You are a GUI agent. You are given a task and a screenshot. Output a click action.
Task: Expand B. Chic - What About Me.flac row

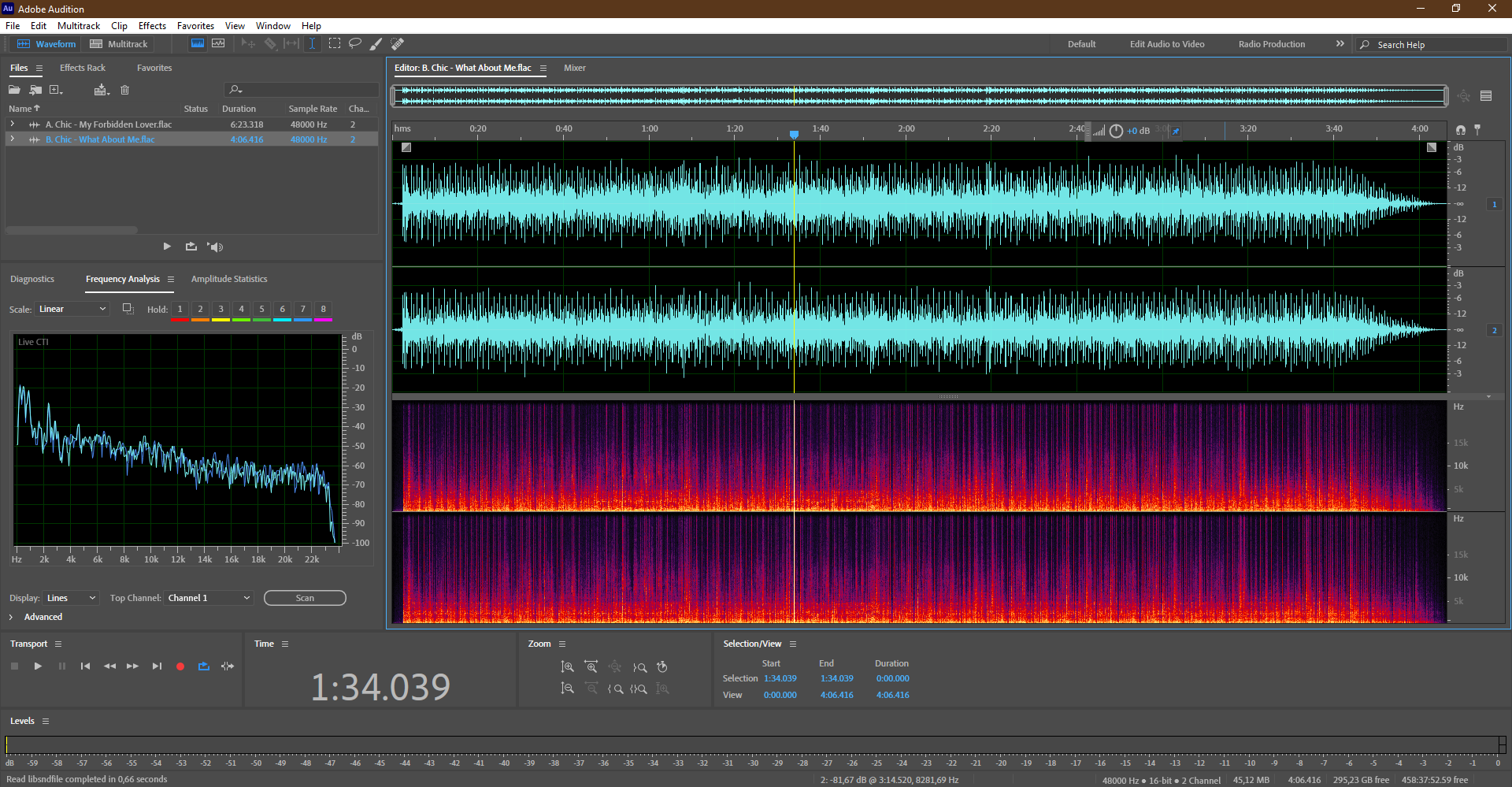pos(13,139)
